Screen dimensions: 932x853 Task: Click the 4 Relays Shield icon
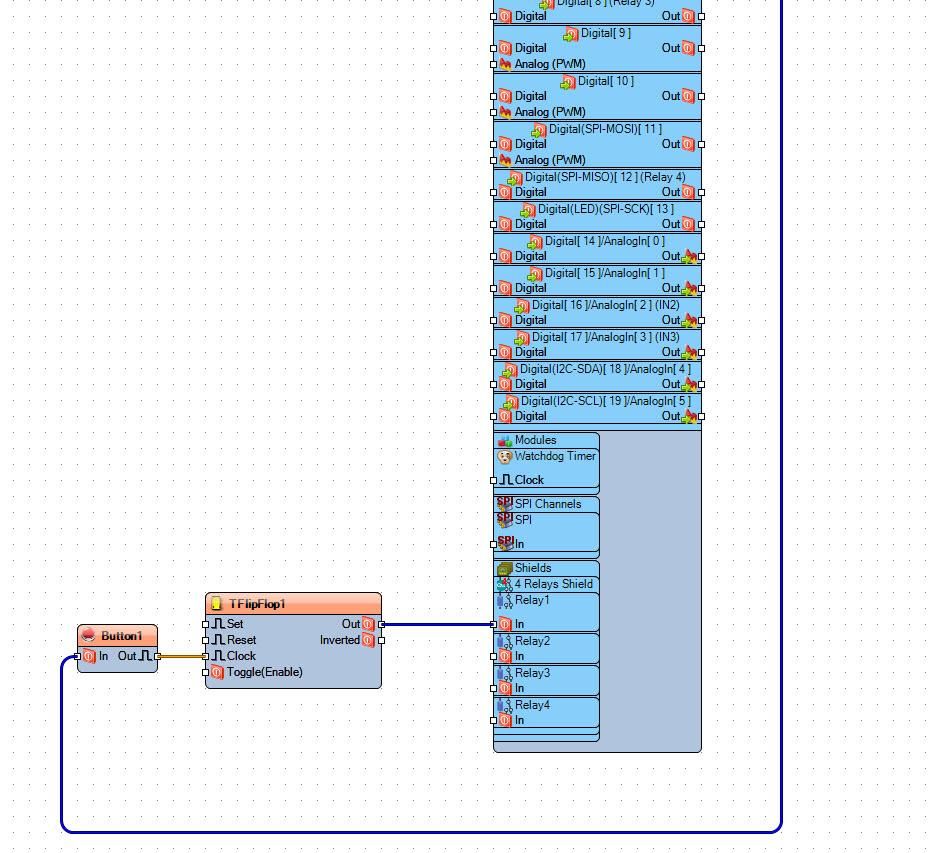[x=505, y=584]
